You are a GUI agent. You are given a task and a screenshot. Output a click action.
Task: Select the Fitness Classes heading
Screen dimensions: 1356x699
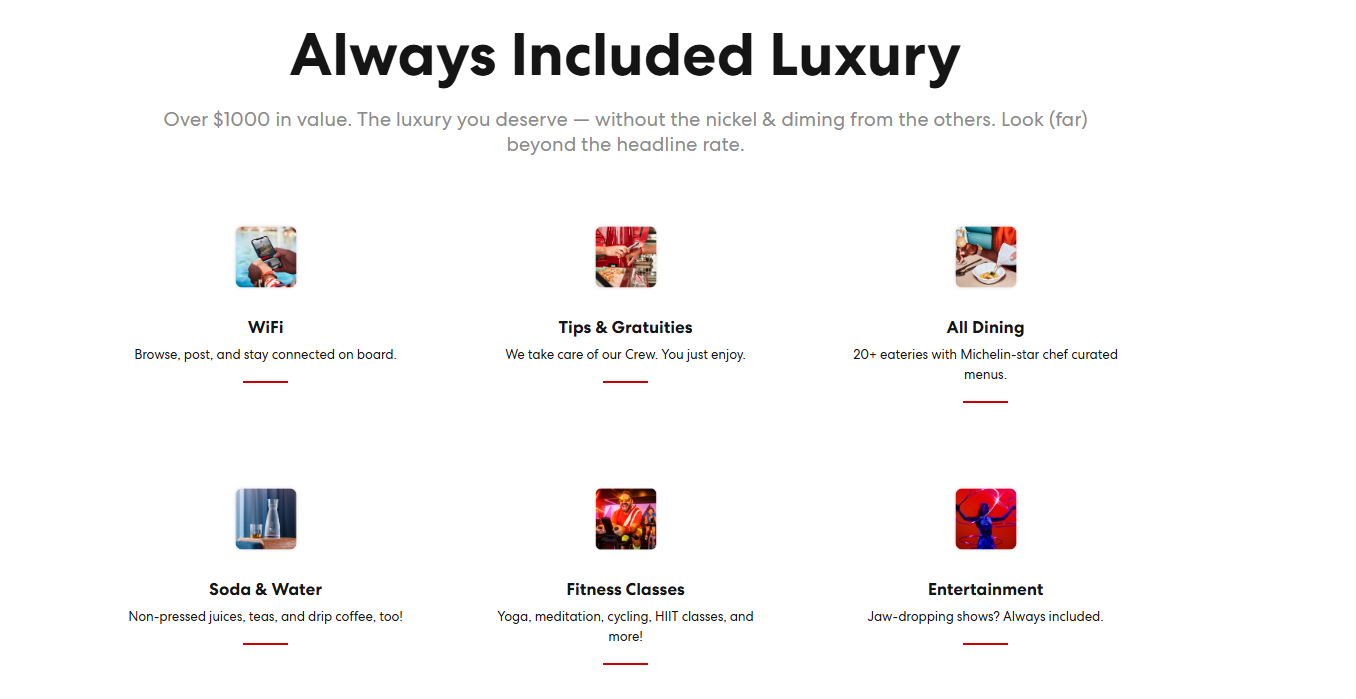point(626,589)
